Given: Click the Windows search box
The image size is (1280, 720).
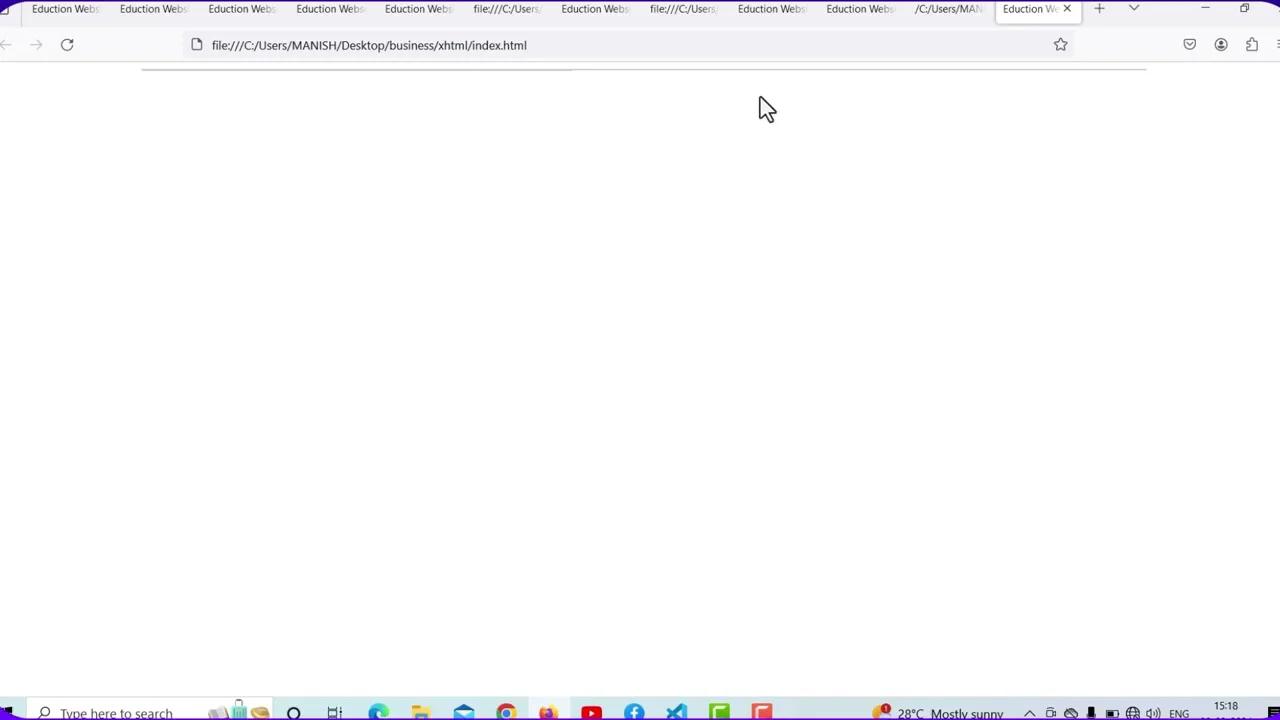Looking at the screenshot, I should 115,713.
